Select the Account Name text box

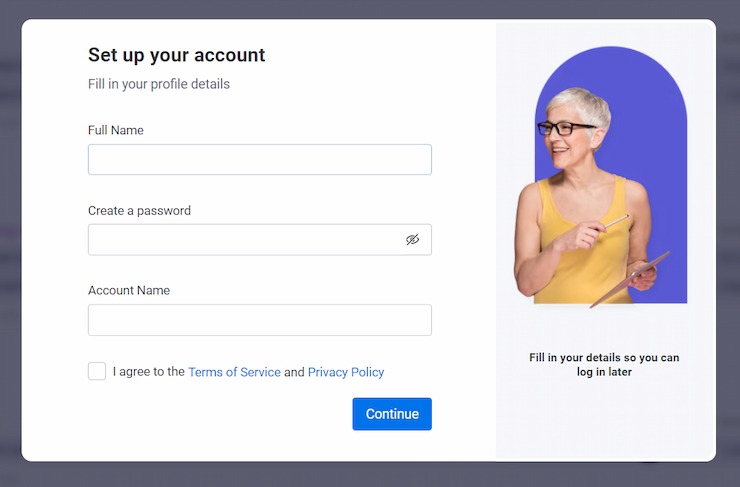click(260, 320)
